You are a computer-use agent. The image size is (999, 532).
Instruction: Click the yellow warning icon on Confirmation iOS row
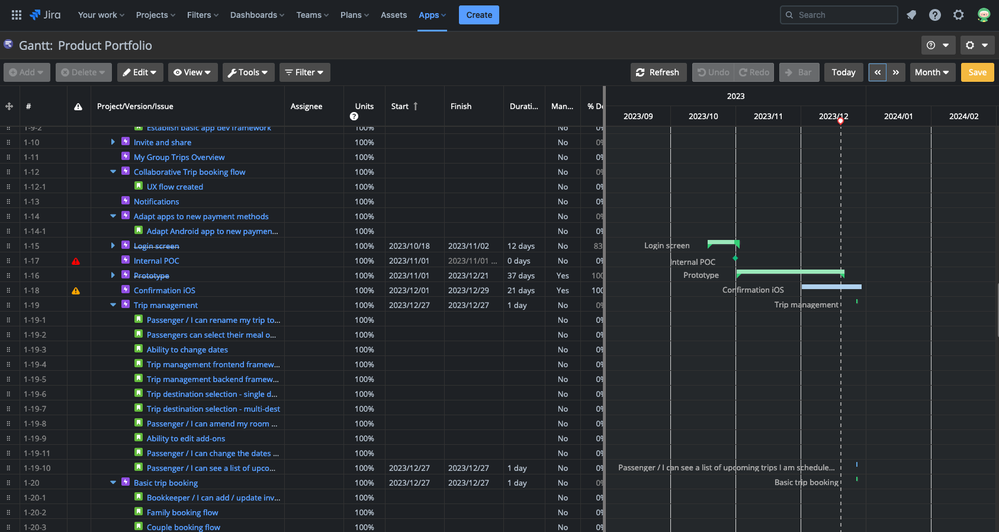pos(76,291)
